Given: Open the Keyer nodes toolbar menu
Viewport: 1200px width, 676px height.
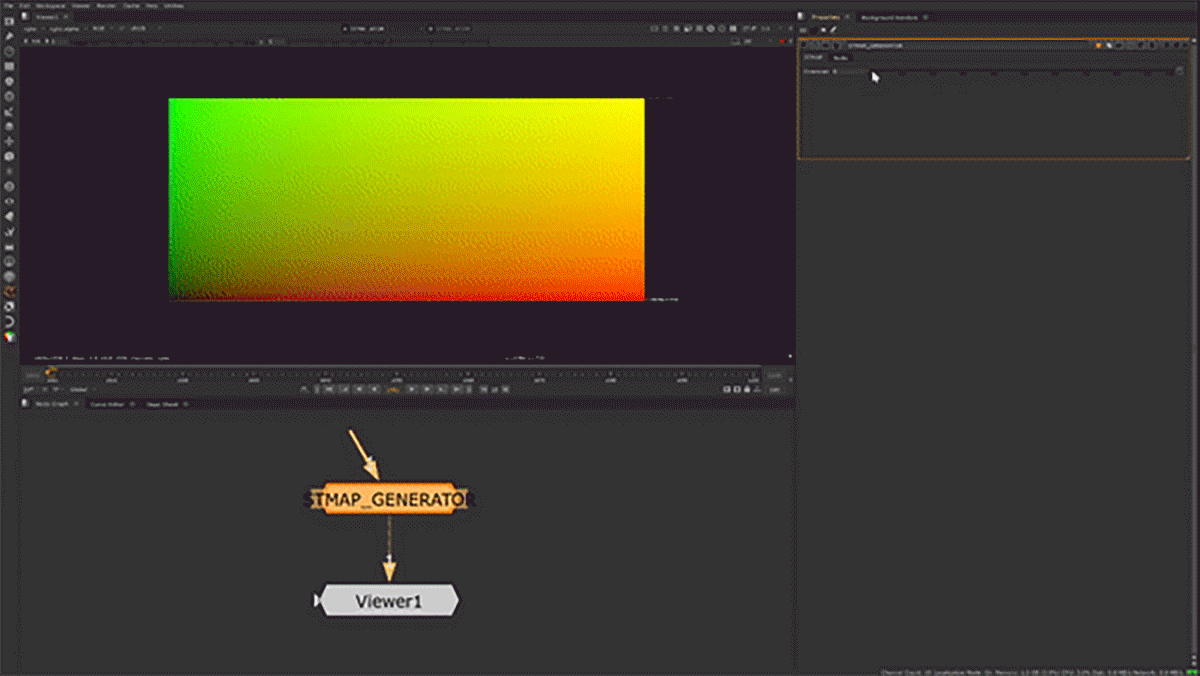Looking at the screenshot, I should [x=9, y=111].
